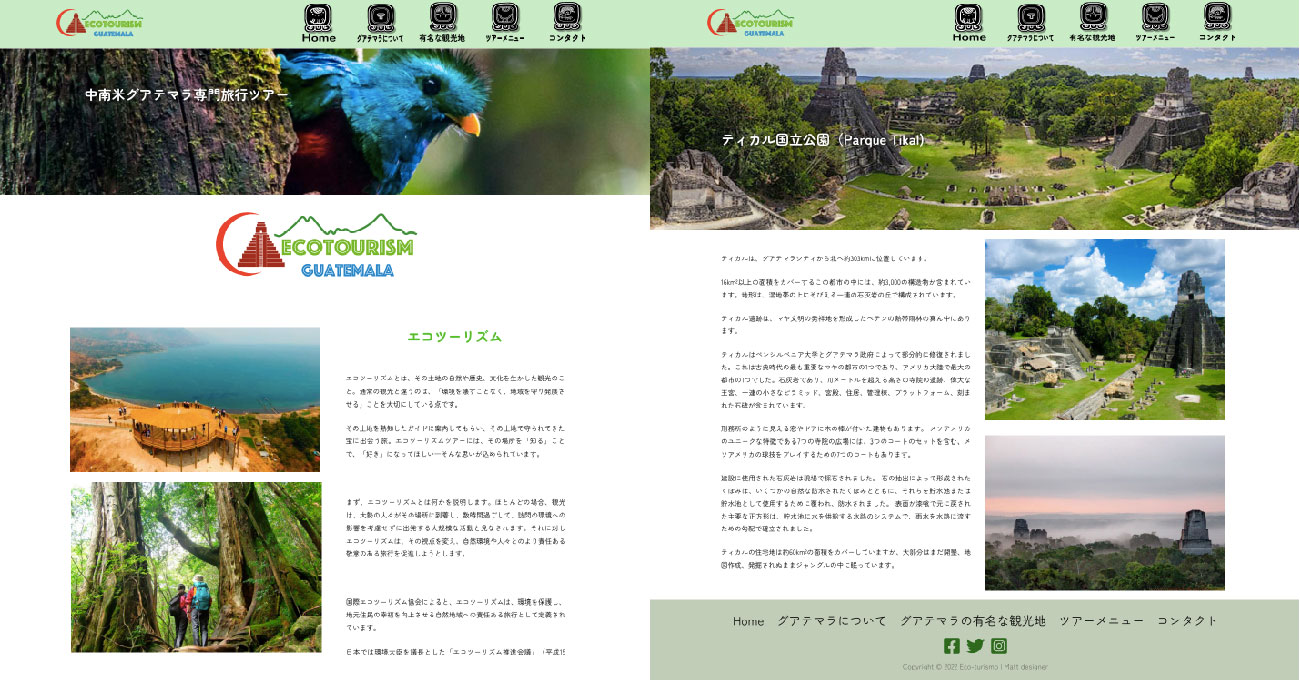Click the コンタクト glyph icon on the left page
The height and width of the screenshot is (681, 1300).
click(x=568, y=17)
